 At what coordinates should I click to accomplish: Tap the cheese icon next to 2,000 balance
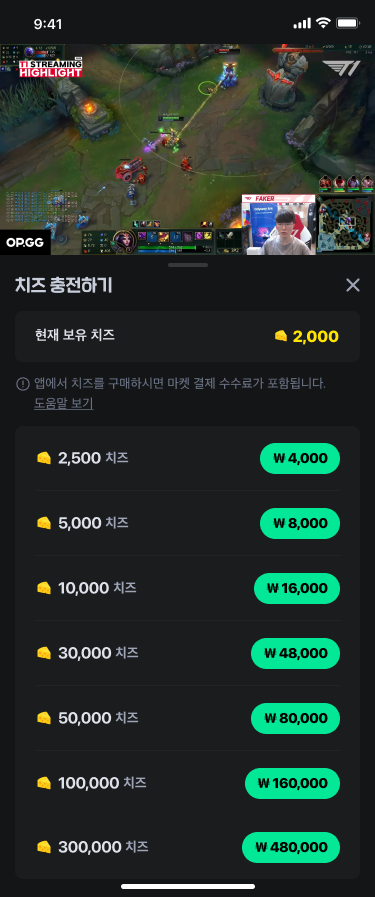tap(281, 336)
